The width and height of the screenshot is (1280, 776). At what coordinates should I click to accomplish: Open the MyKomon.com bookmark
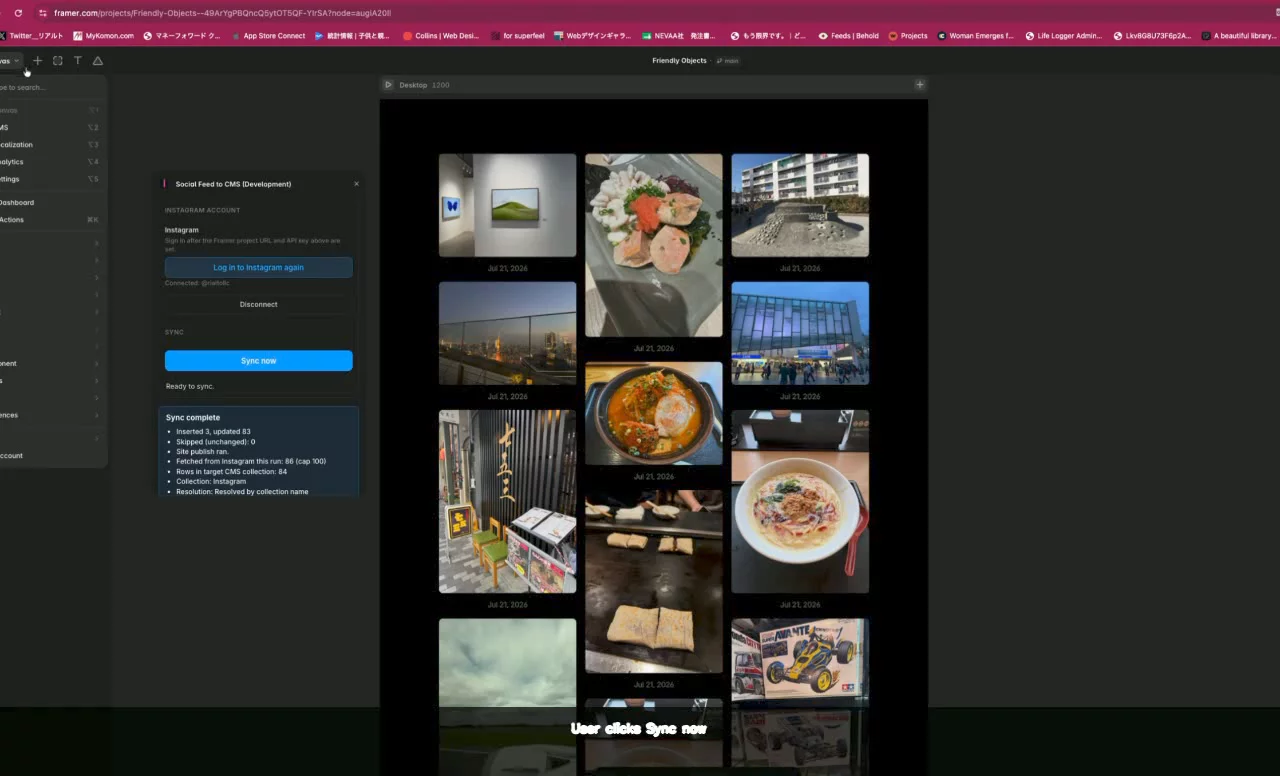click(104, 36)
